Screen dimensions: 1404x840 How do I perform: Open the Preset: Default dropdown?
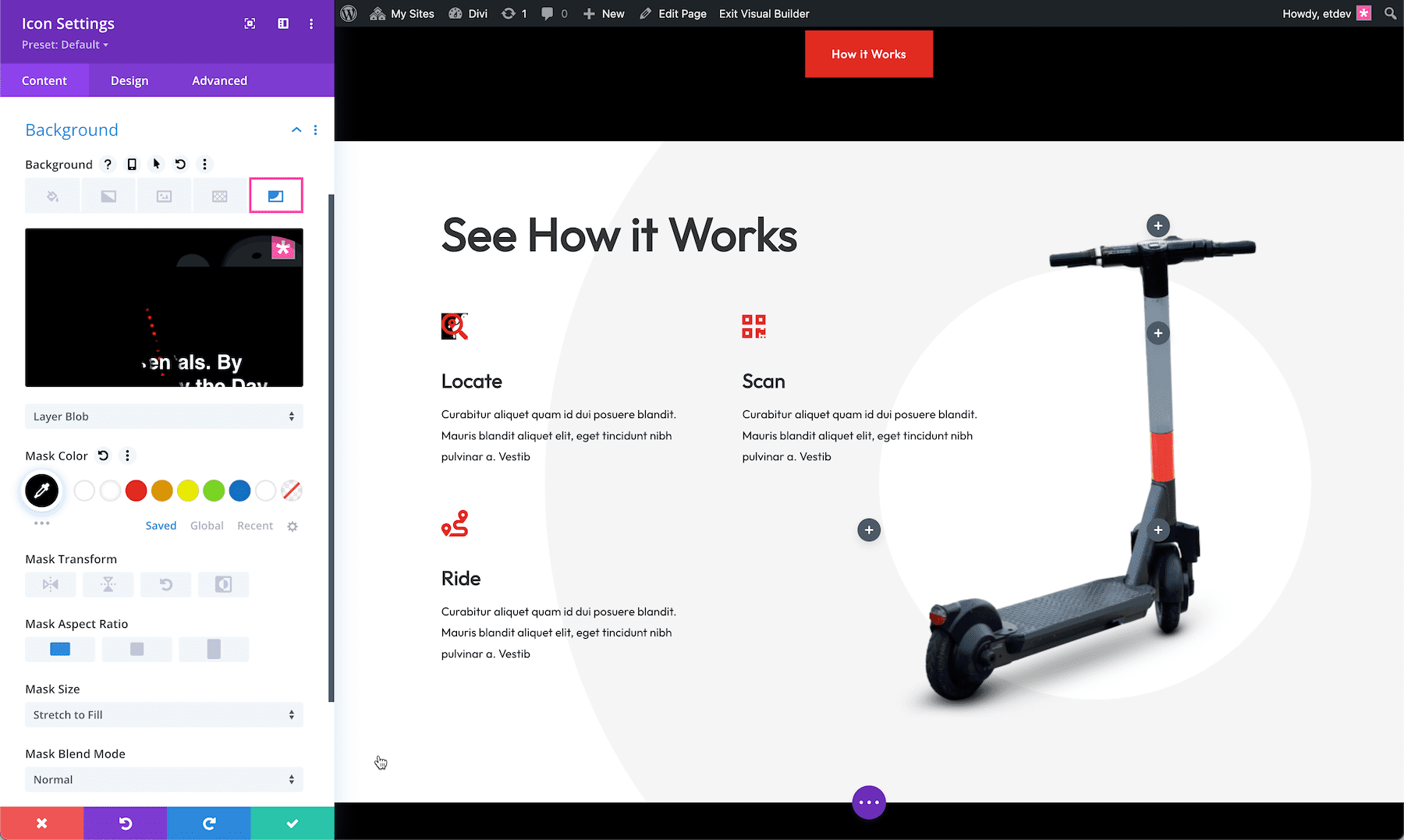coord(65,44)
